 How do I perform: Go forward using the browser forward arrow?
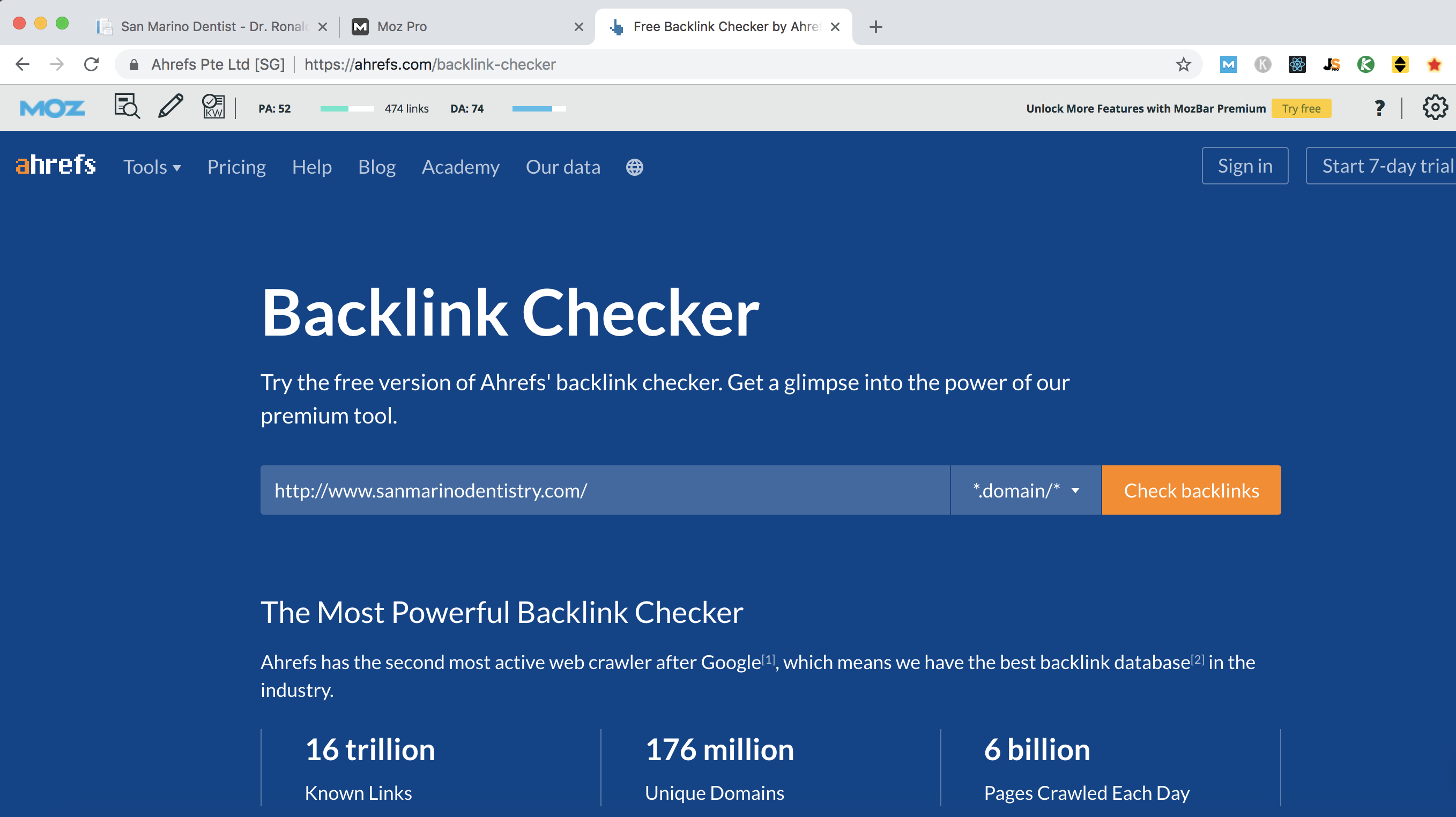click(x=56, y=64)
